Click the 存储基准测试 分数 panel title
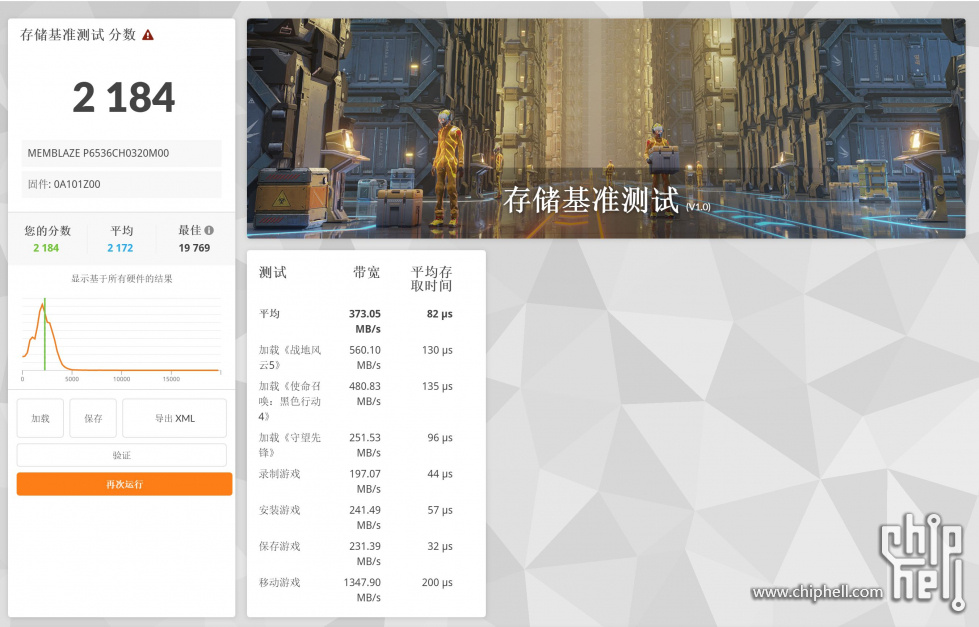 click(78, 35)
